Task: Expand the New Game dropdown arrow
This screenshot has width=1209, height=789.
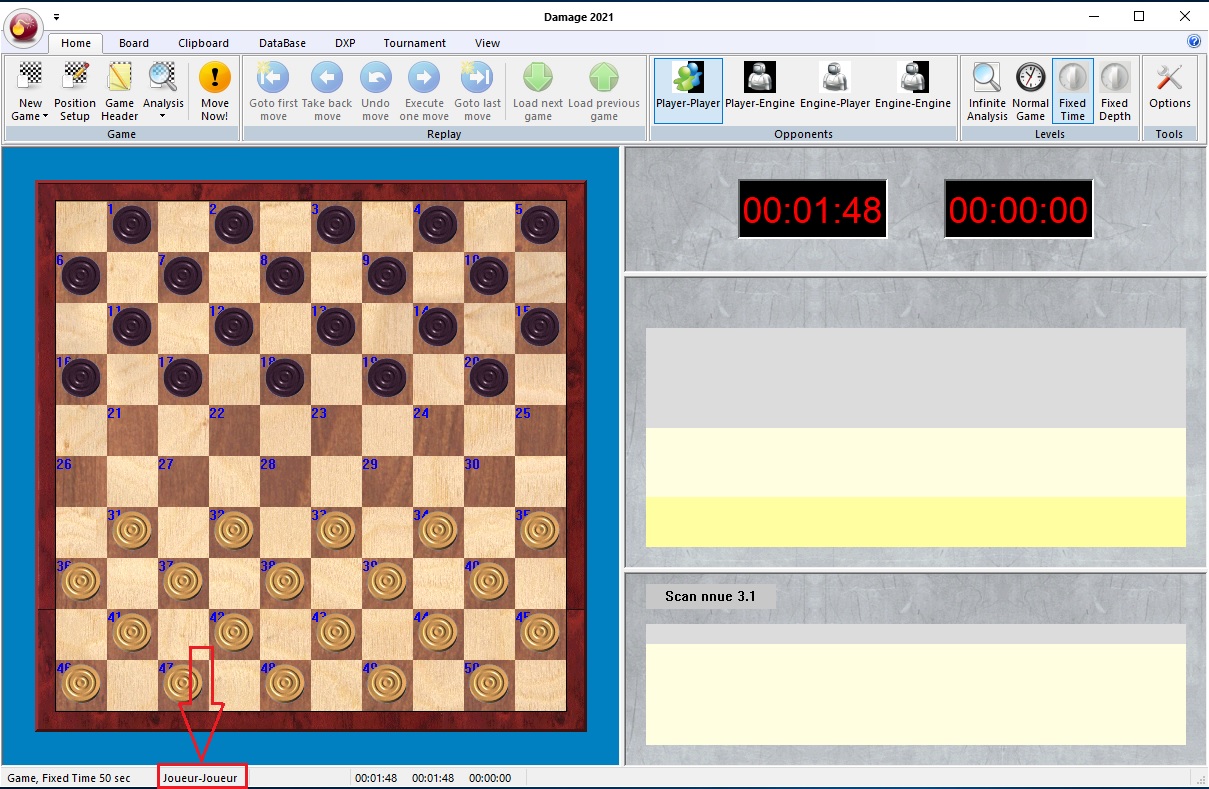Action: pyautogui.click(x=46, y=117)
